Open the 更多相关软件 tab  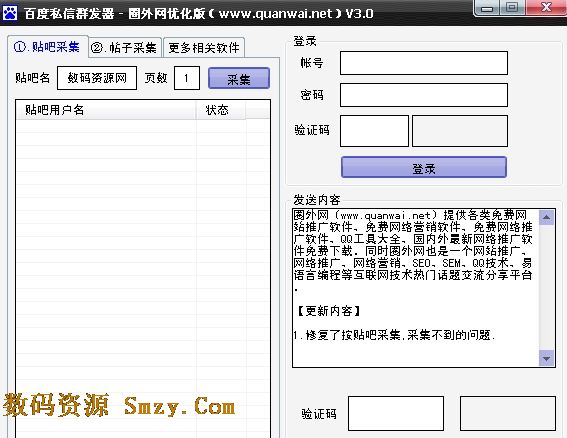[204, 47]
